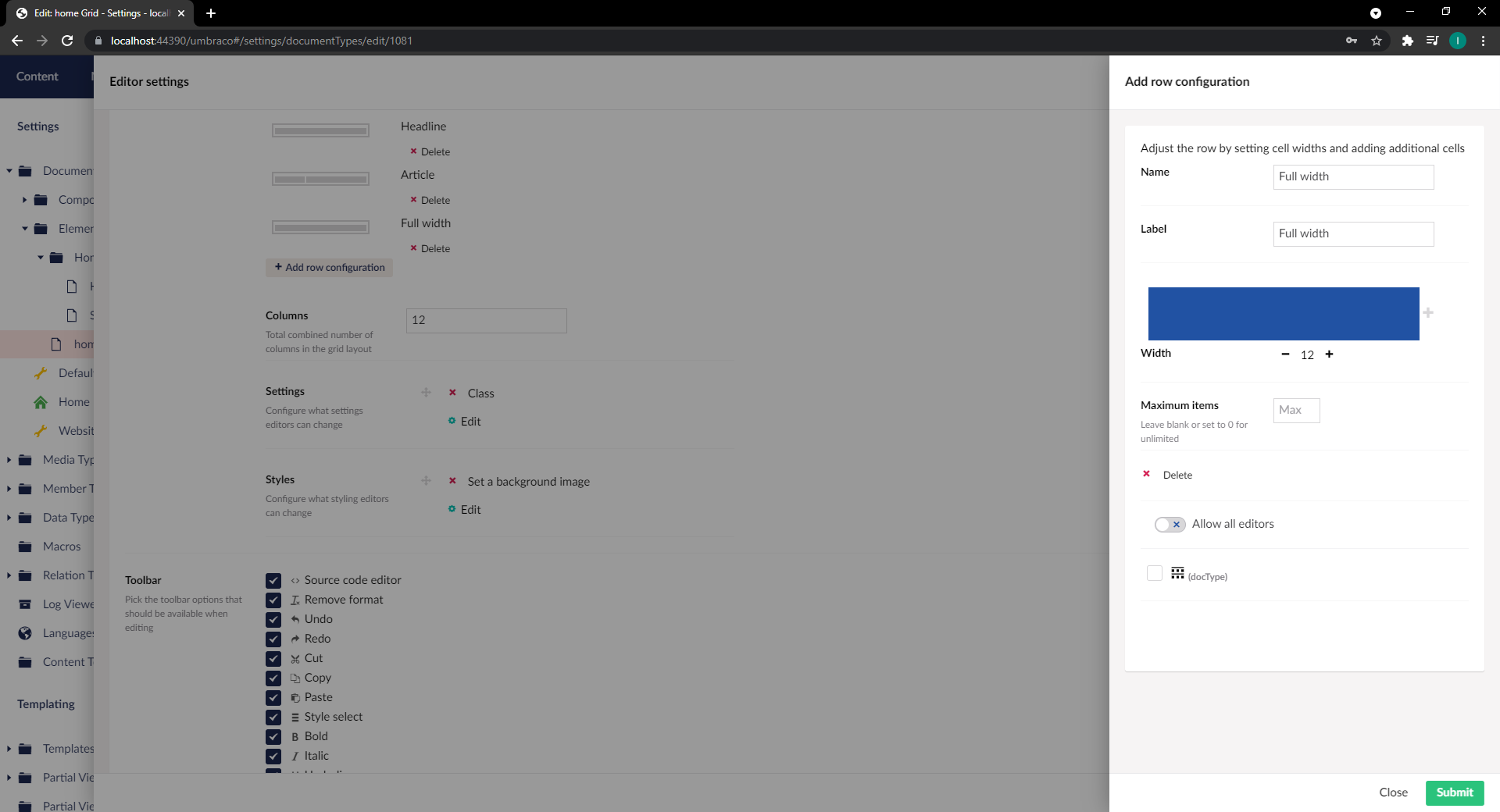Delete the Headline row configuration
Viewport: 1500px width, 812px height.
point(430,151)
